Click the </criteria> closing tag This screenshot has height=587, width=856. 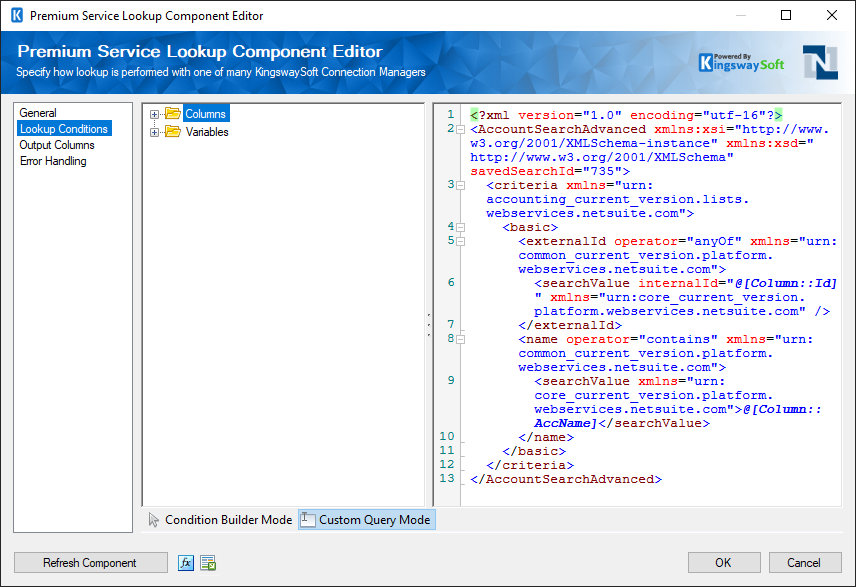pos(530,465)
